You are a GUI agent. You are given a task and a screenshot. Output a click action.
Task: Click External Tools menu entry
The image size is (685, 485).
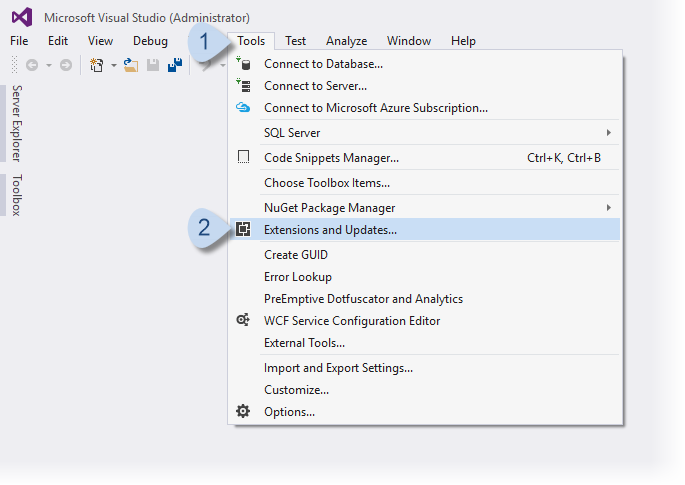[304, 343]
